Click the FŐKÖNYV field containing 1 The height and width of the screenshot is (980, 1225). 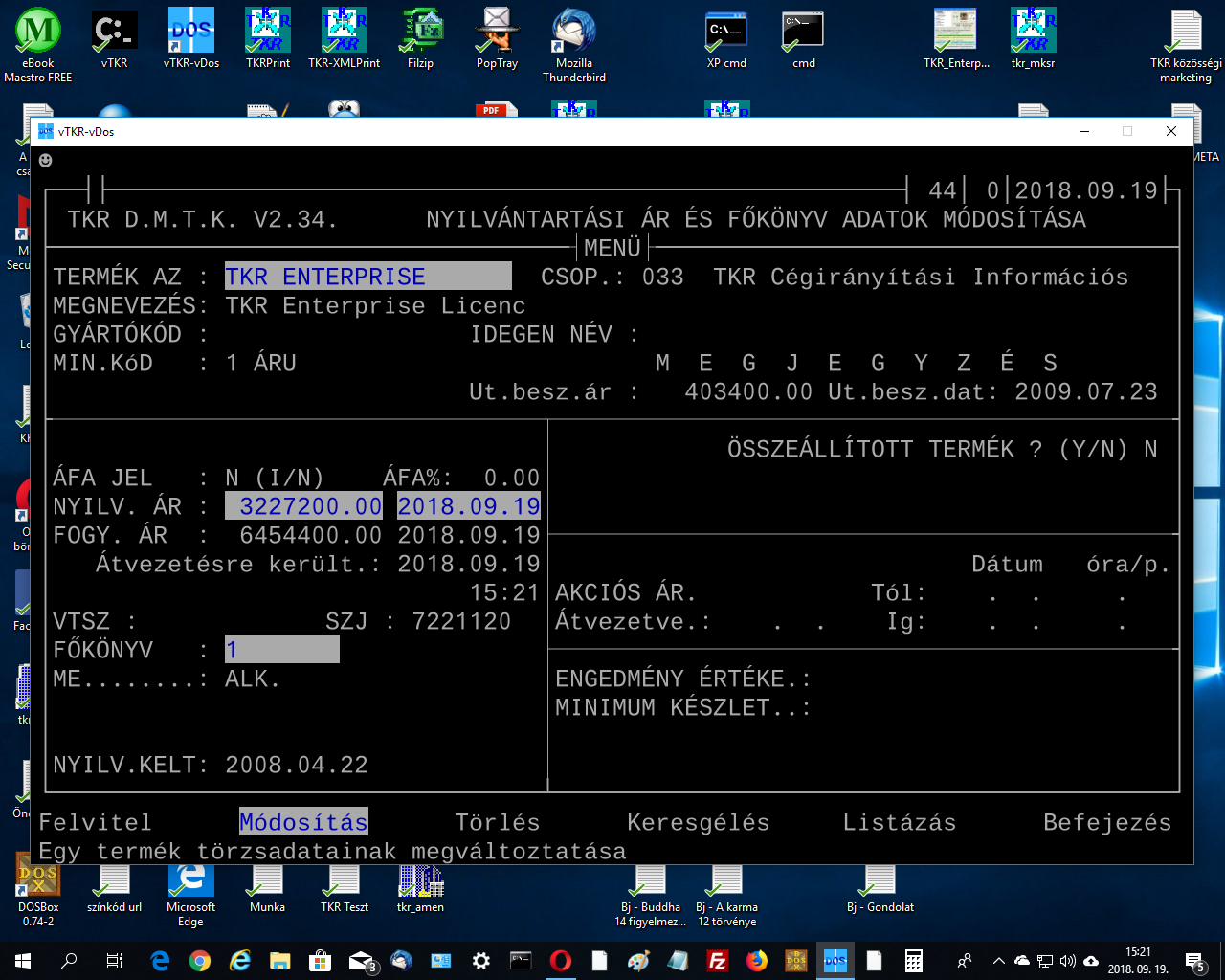coord(282,650)
